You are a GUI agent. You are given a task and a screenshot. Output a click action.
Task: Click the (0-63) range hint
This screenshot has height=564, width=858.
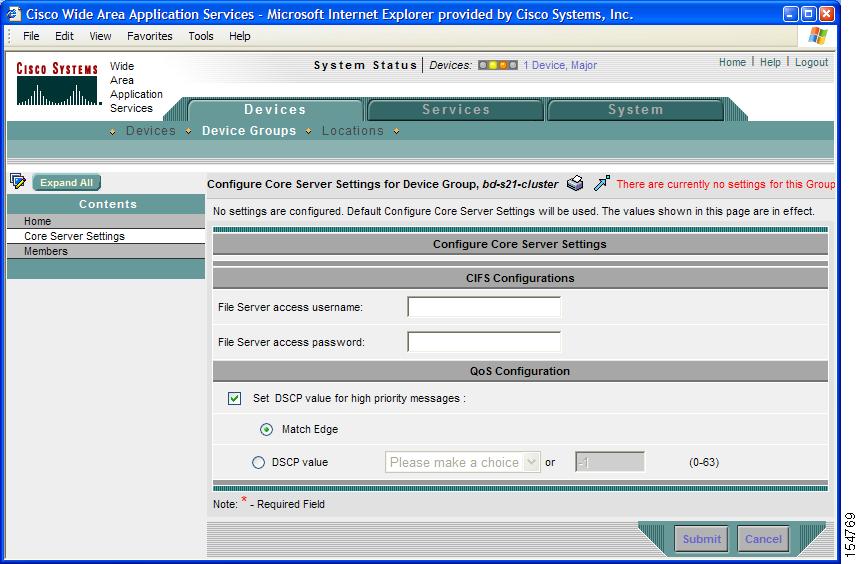[x=704, y=462]
